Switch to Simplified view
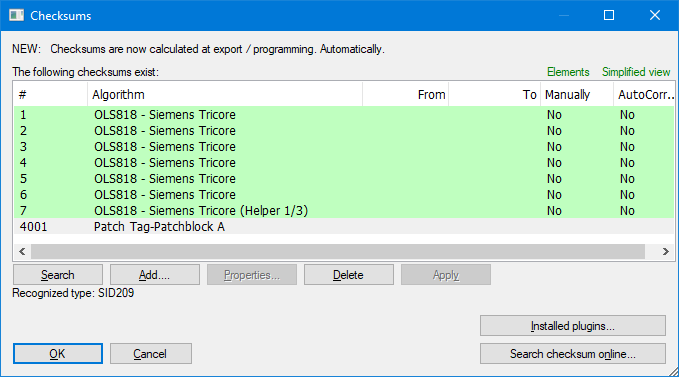The width and height of the screenshot is (679, 377). pyautogui.click(x=636, y=72)
